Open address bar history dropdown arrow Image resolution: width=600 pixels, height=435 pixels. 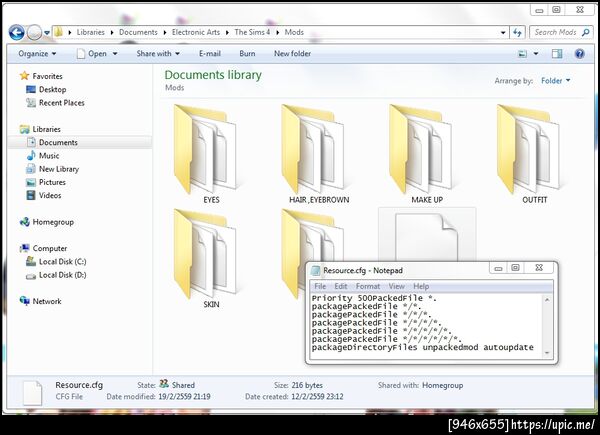(503, 33)
